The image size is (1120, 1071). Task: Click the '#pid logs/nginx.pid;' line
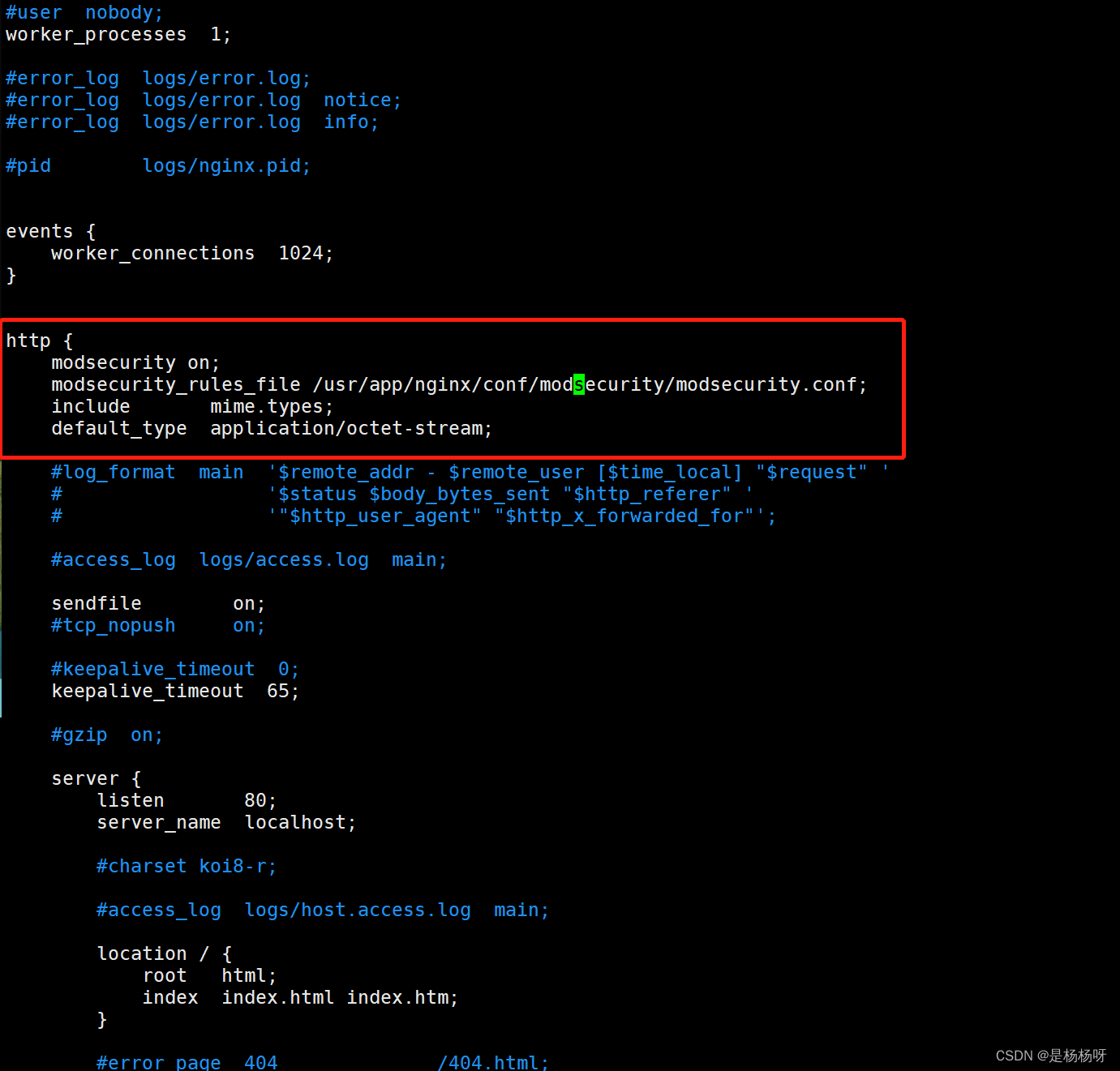click(158, 166)
